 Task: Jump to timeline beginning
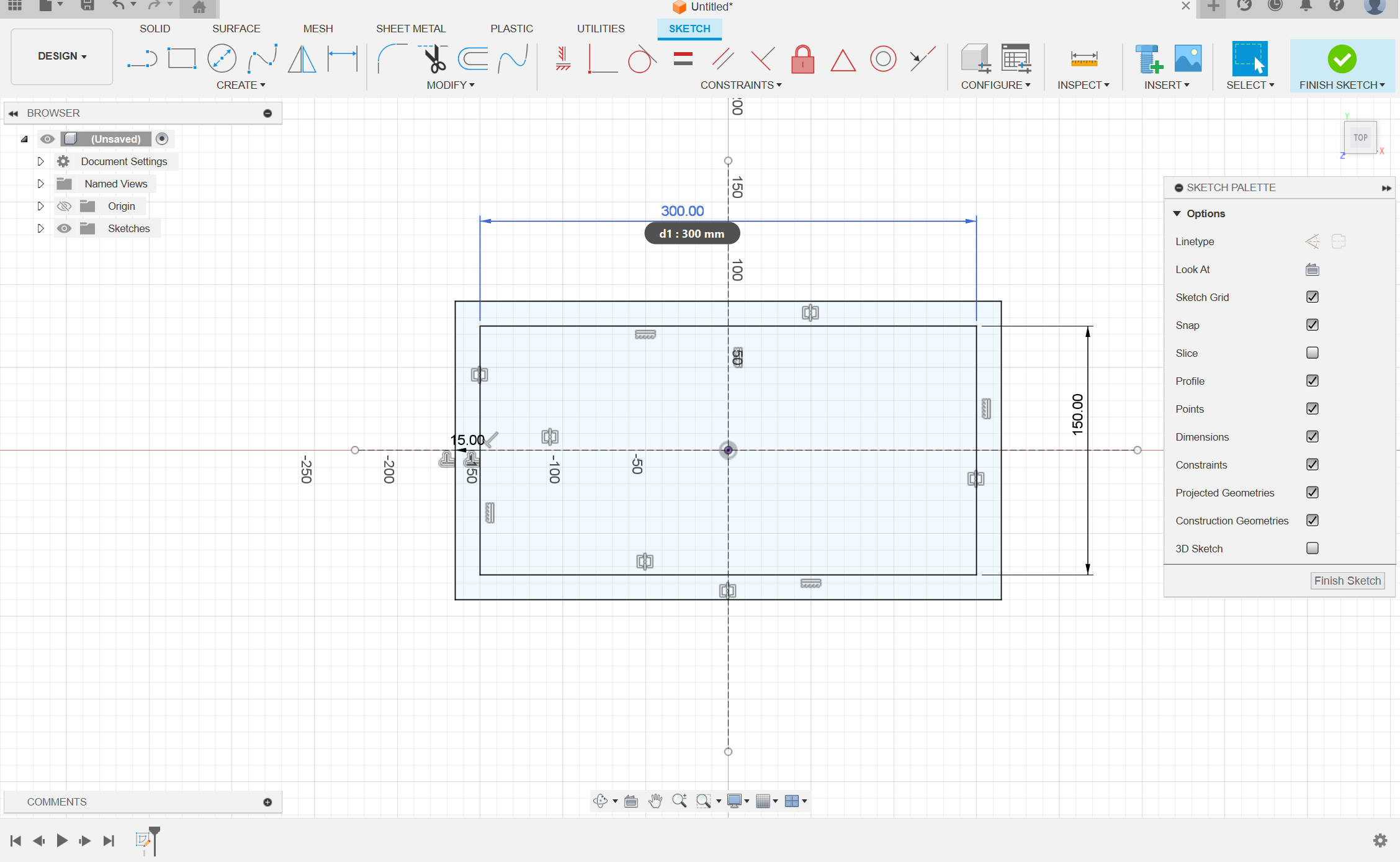(16, 840)
